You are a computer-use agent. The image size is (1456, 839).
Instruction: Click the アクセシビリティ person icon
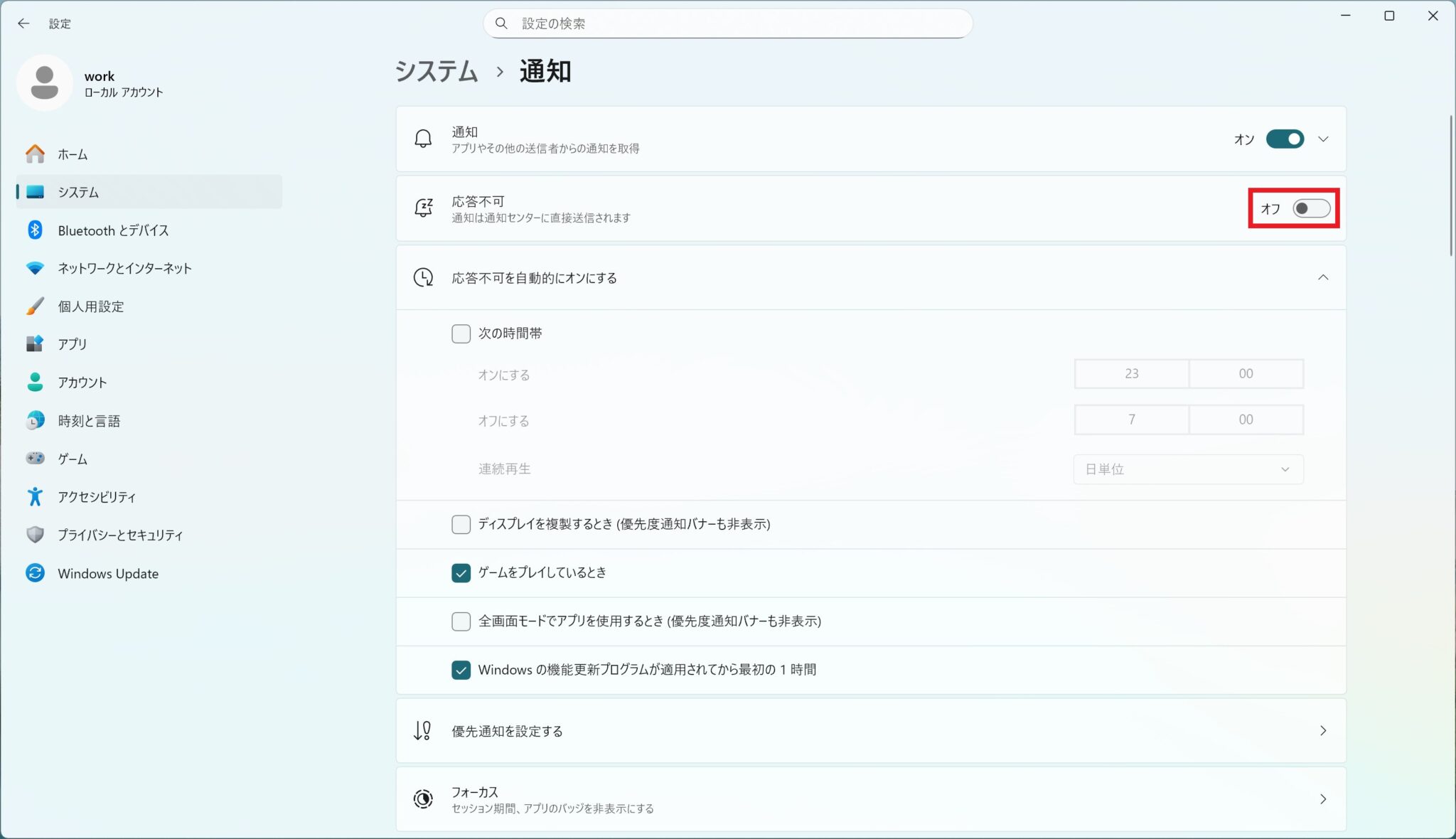(35, 496)
